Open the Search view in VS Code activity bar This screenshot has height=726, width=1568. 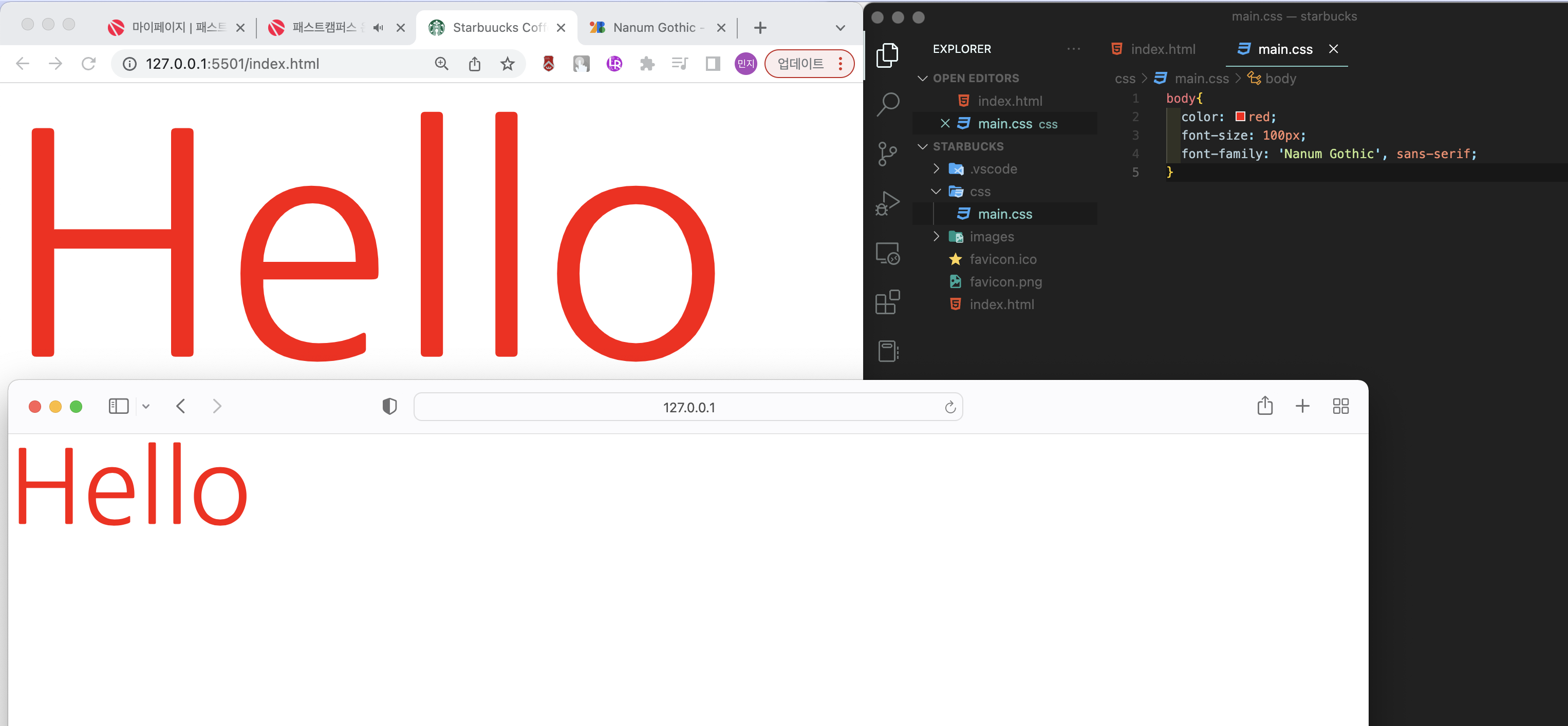887,104
